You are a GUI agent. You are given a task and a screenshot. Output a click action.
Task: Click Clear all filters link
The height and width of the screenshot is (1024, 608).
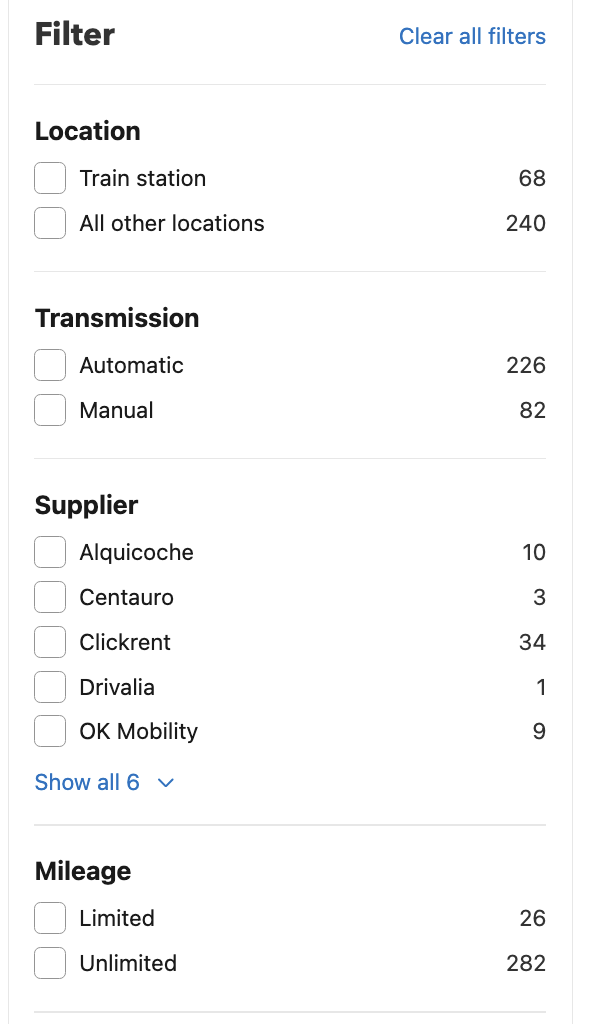[472, 37]
